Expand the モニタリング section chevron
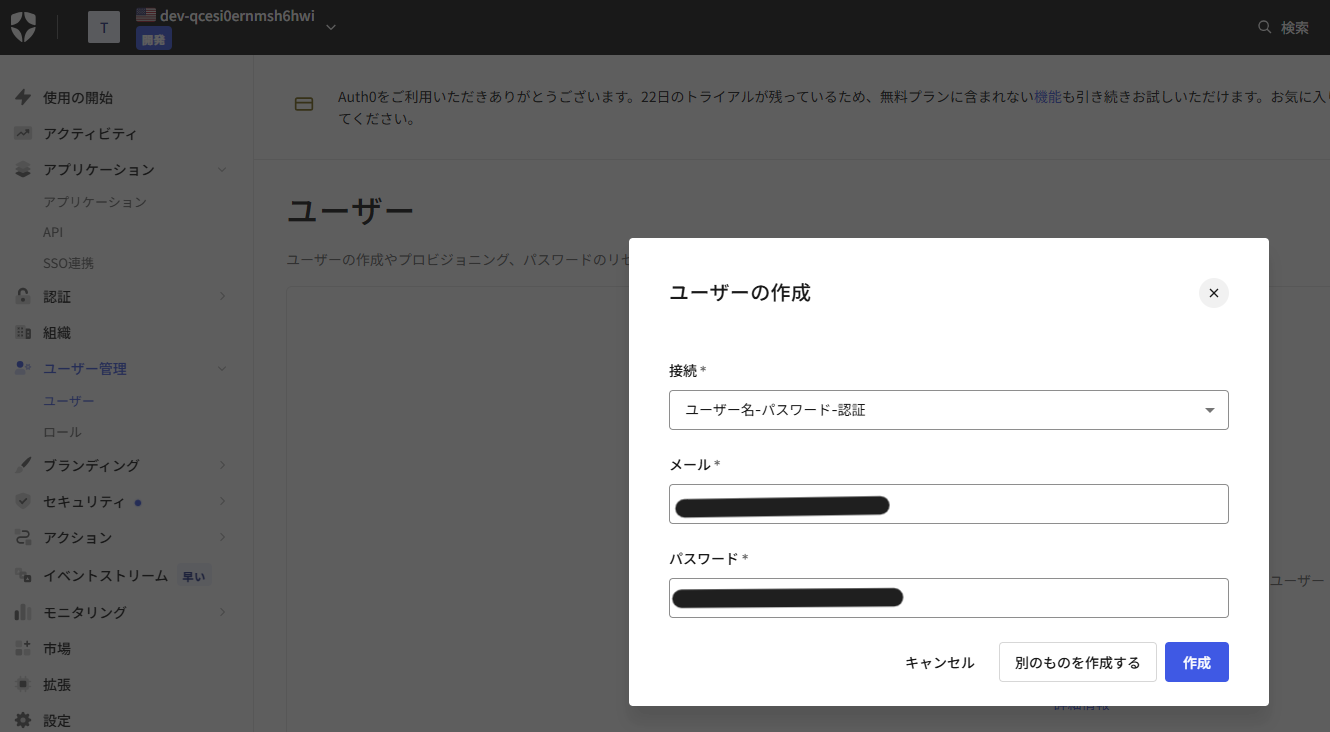The image size is (1330, 732). pos(222,611)
